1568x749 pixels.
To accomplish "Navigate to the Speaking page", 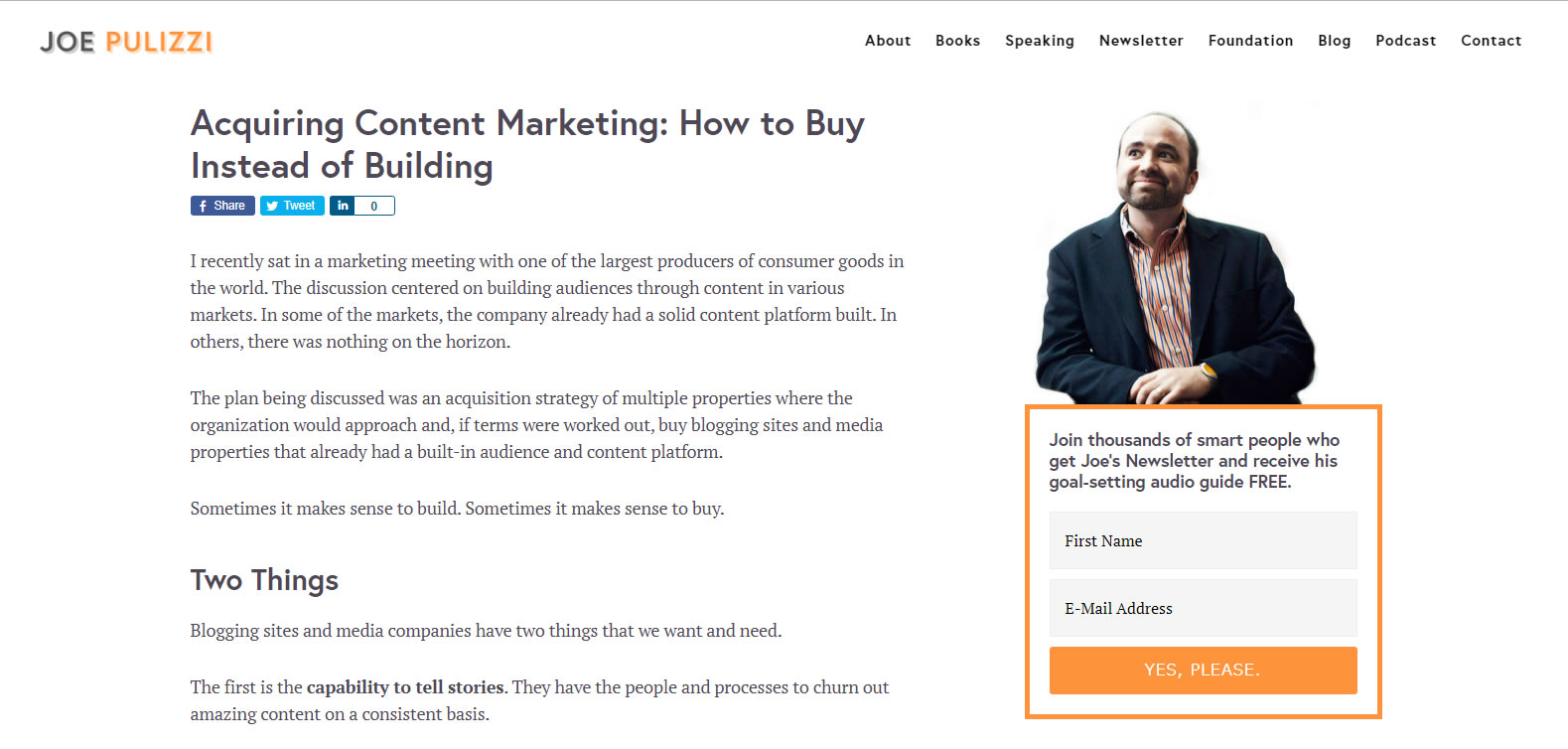I will click(x=1039, y=41).
